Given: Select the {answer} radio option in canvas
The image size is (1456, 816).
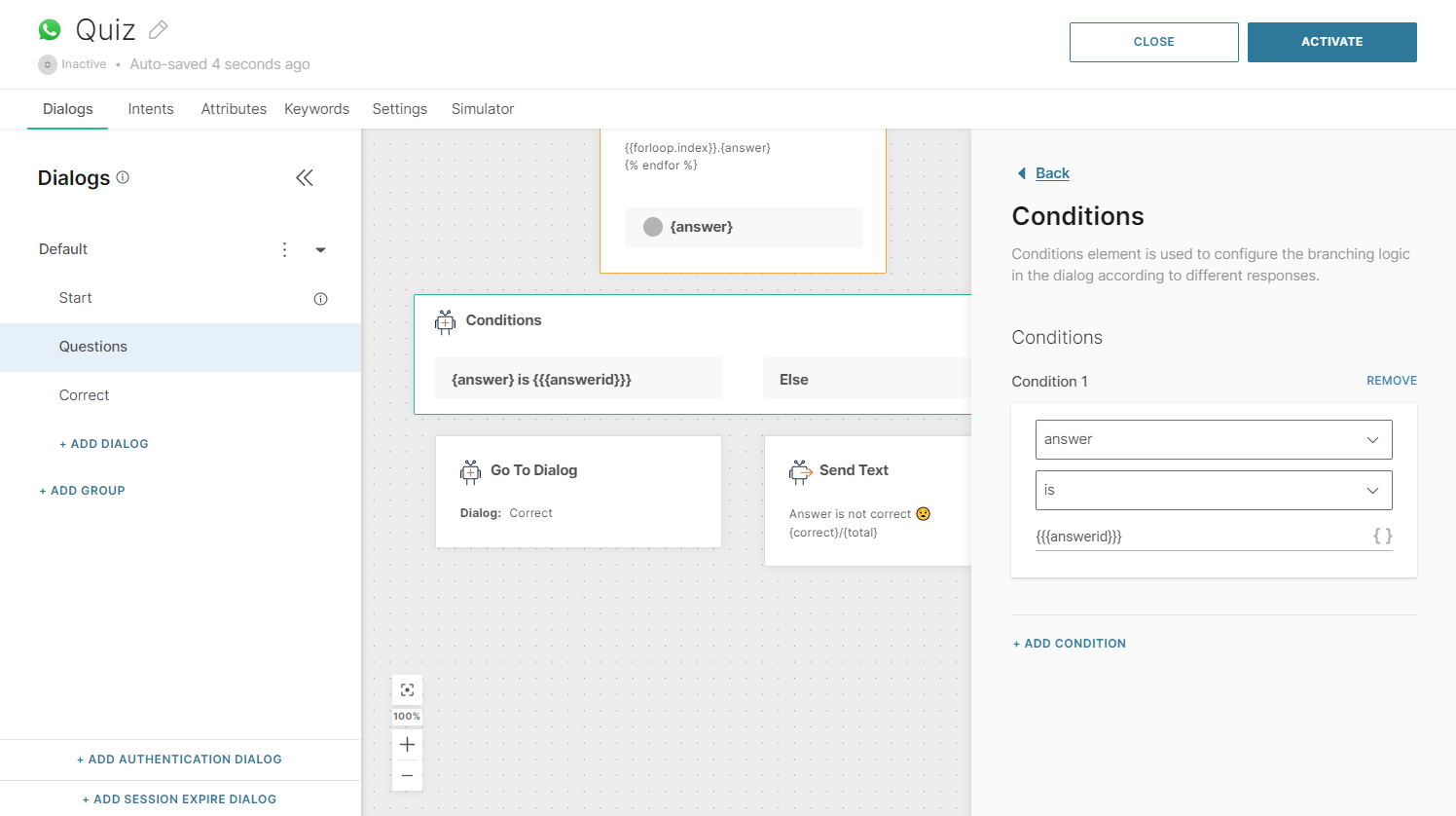Looking at the screenshot, I should pyautogui.click(x=653, y=227).
